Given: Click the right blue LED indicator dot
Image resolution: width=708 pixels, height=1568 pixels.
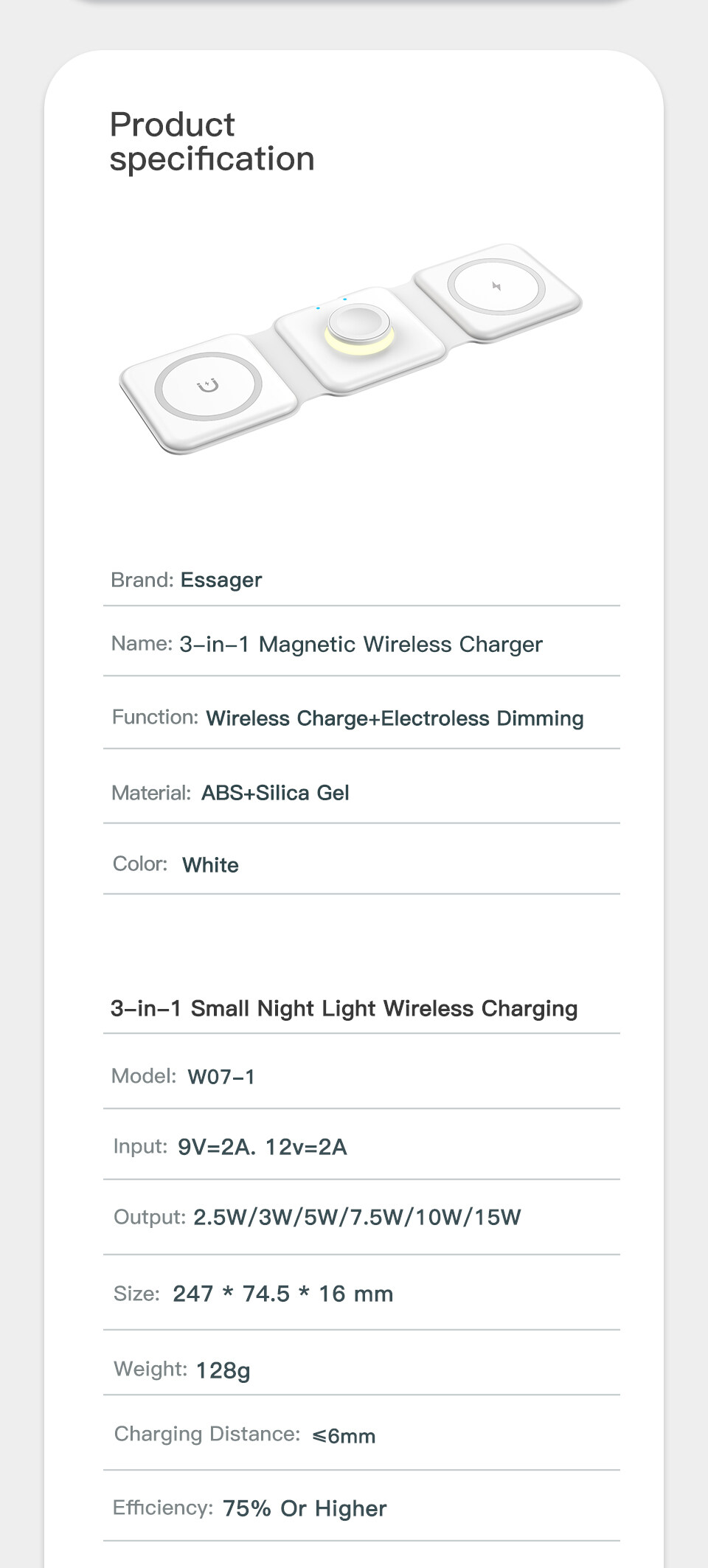Looking at the screenshot, I should pyautogui.click(x=344, y=299).
